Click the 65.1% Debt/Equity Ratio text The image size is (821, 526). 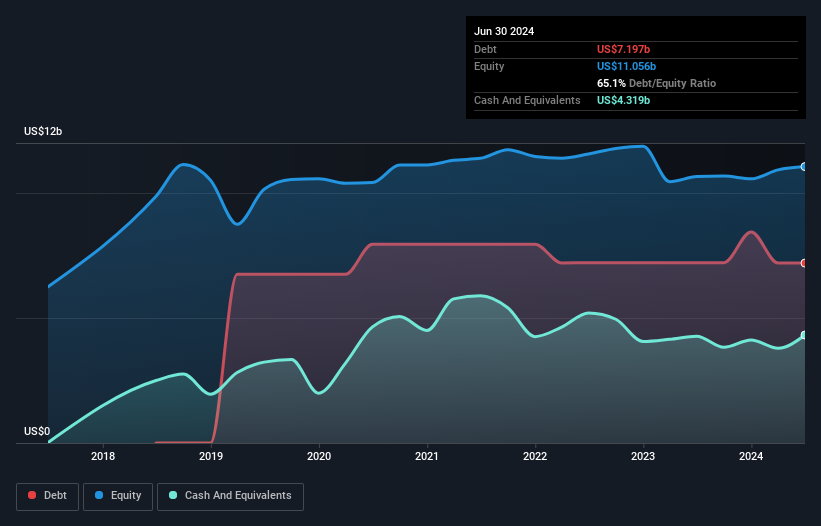click(656, 83)
